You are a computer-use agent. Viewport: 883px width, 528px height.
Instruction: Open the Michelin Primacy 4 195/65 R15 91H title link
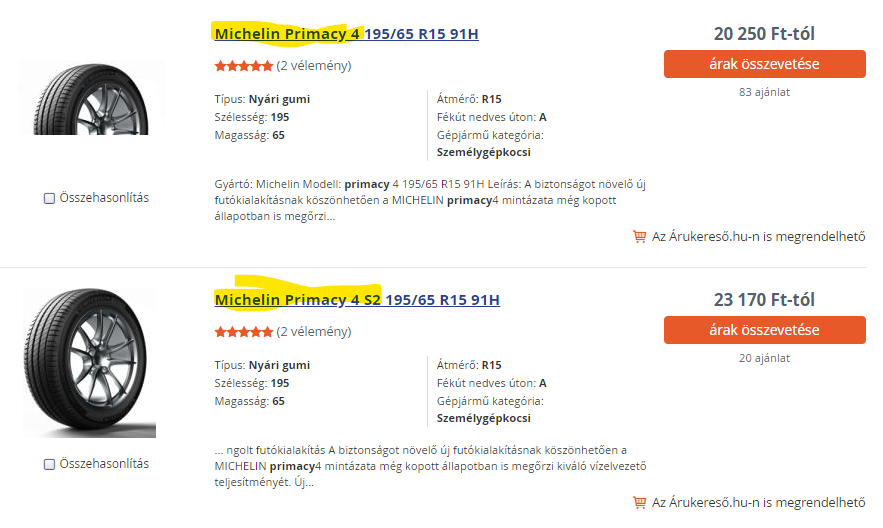pyautogui.click(x=346, y=34)
